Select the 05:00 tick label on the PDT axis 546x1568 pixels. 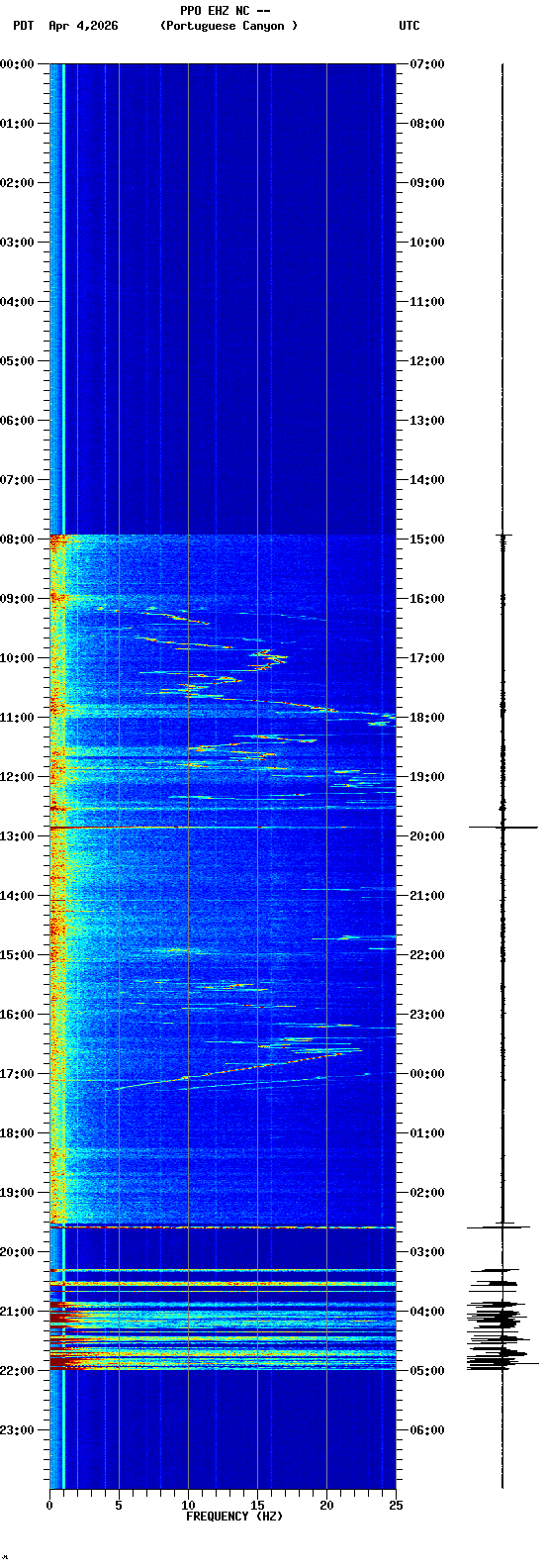(18, 361)
